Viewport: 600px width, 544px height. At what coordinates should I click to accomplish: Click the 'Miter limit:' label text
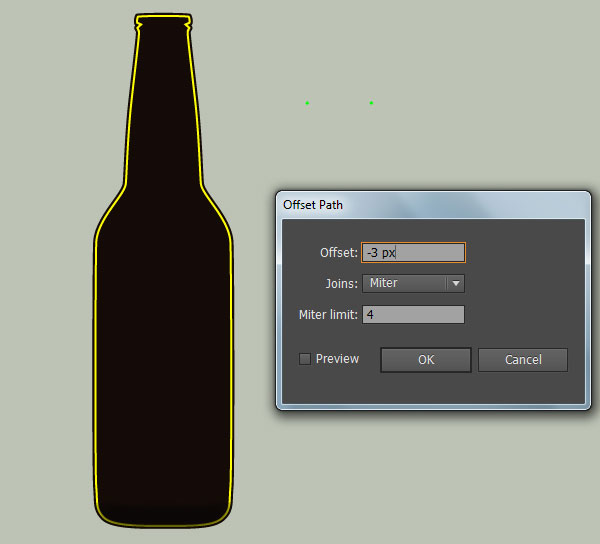[328, 314]
